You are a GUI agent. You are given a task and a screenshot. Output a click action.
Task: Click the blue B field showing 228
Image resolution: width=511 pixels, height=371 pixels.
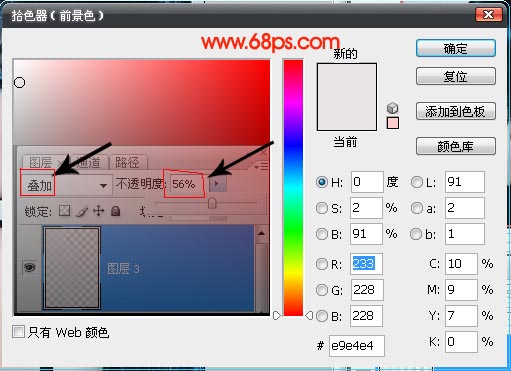click(366, 316)
